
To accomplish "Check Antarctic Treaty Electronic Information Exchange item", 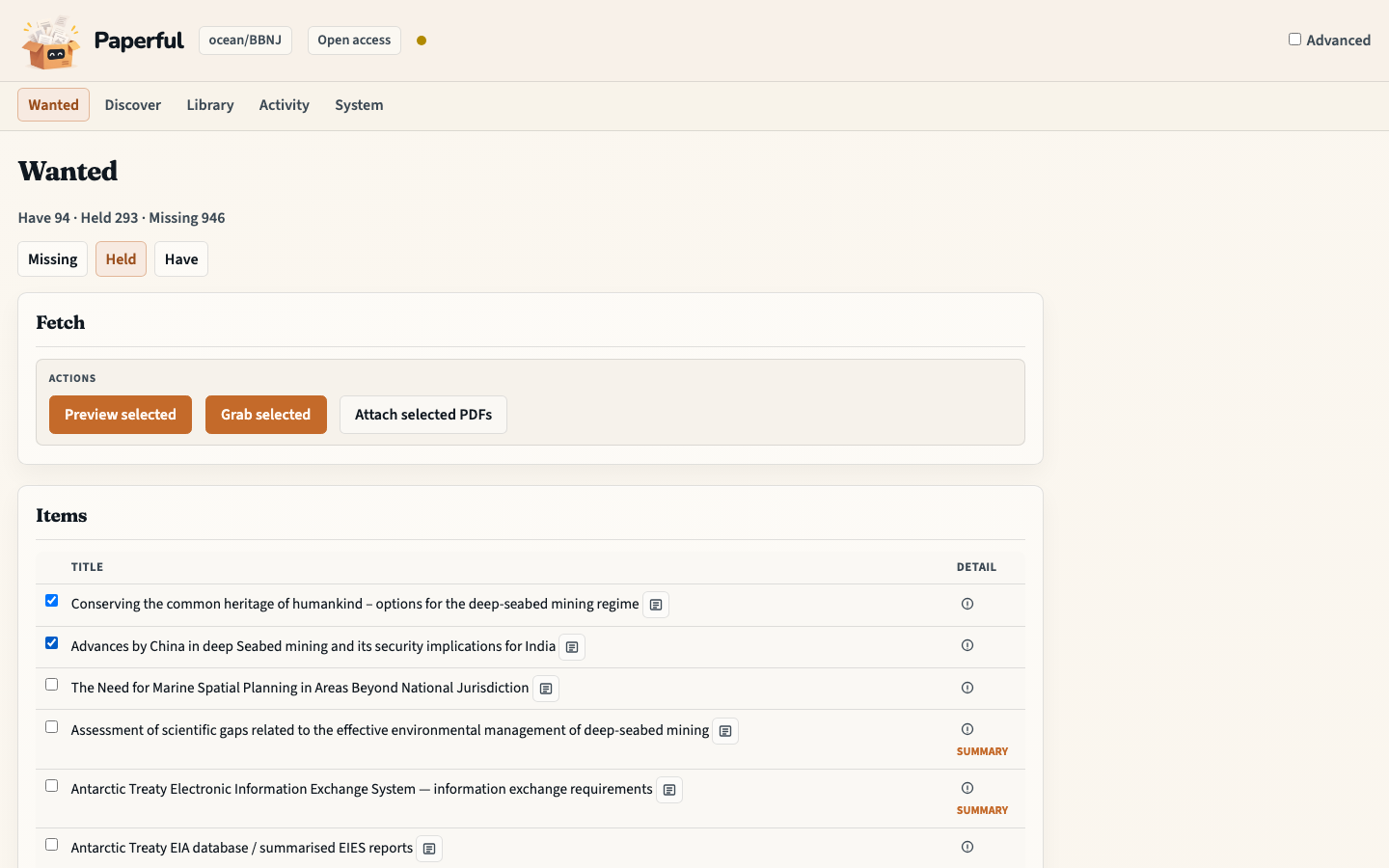I will coord(52,786).
